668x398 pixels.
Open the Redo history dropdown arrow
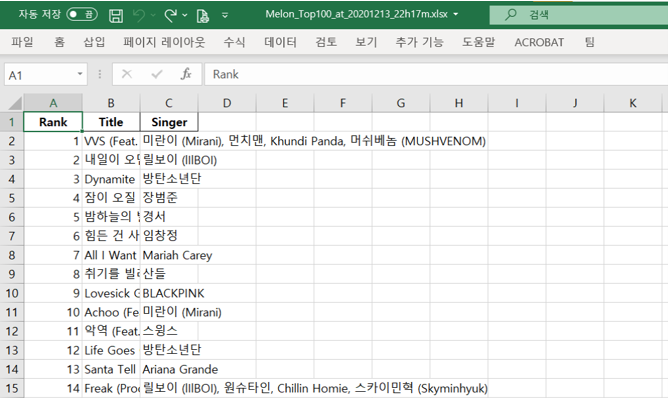(x=185, y=16)
